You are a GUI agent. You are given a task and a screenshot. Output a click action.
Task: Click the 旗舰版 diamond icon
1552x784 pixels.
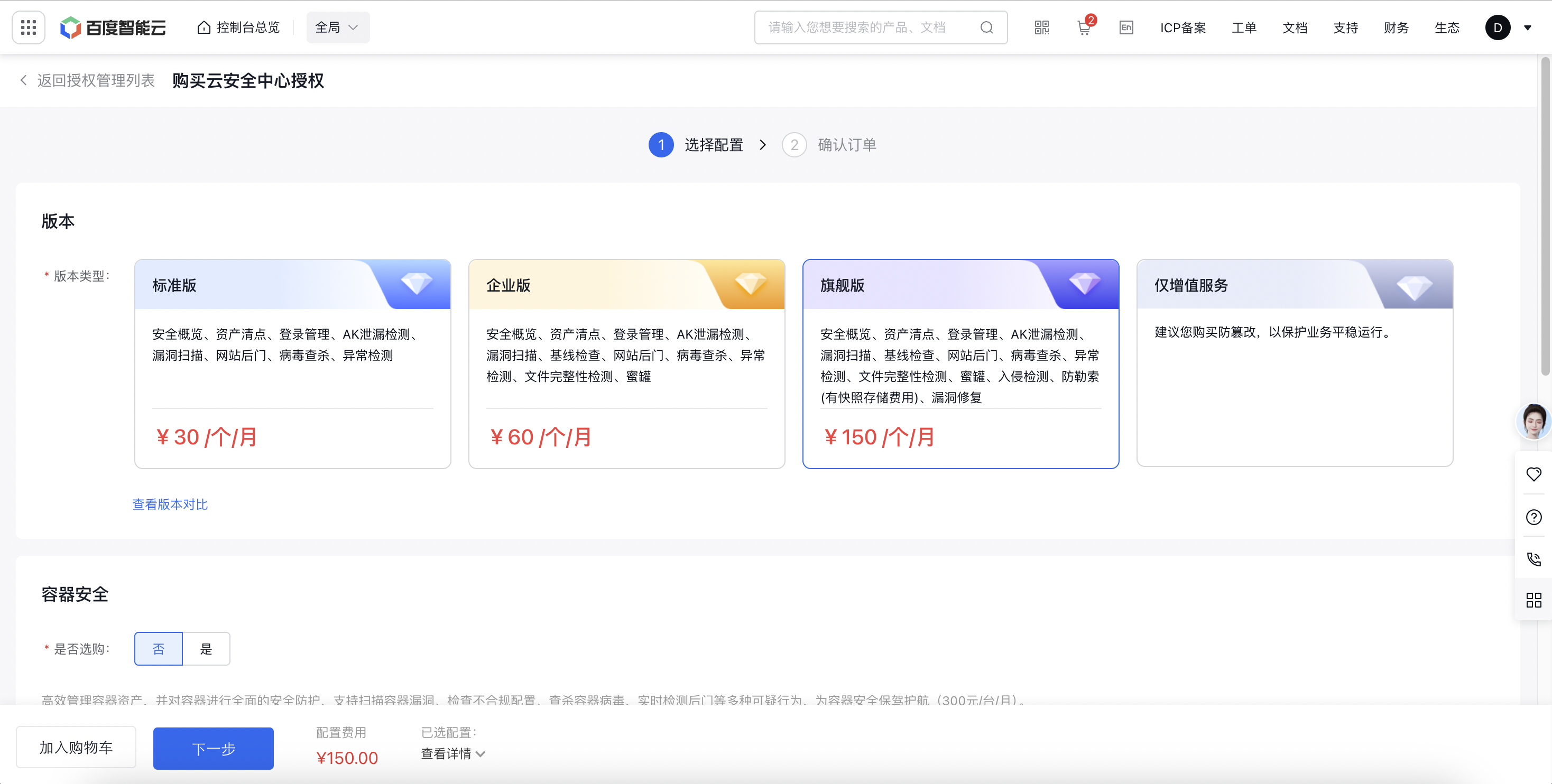click(1085, 283)
